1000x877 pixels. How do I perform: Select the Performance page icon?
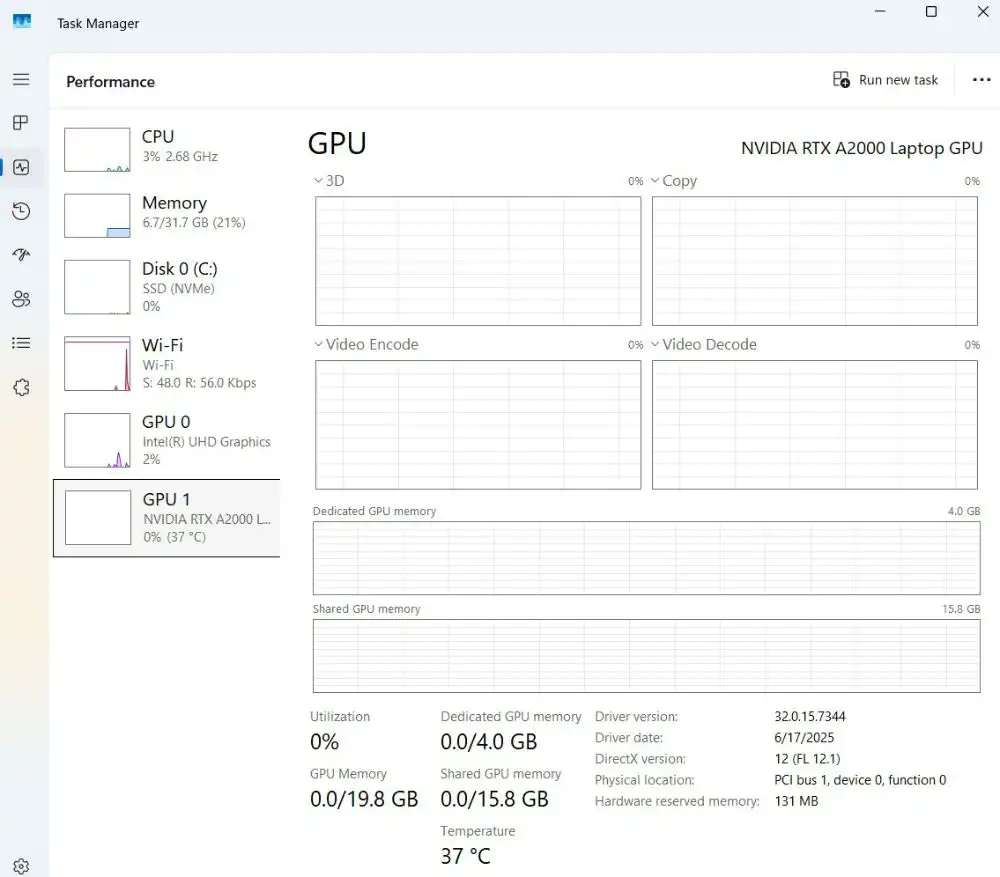(x=21, y=167)
